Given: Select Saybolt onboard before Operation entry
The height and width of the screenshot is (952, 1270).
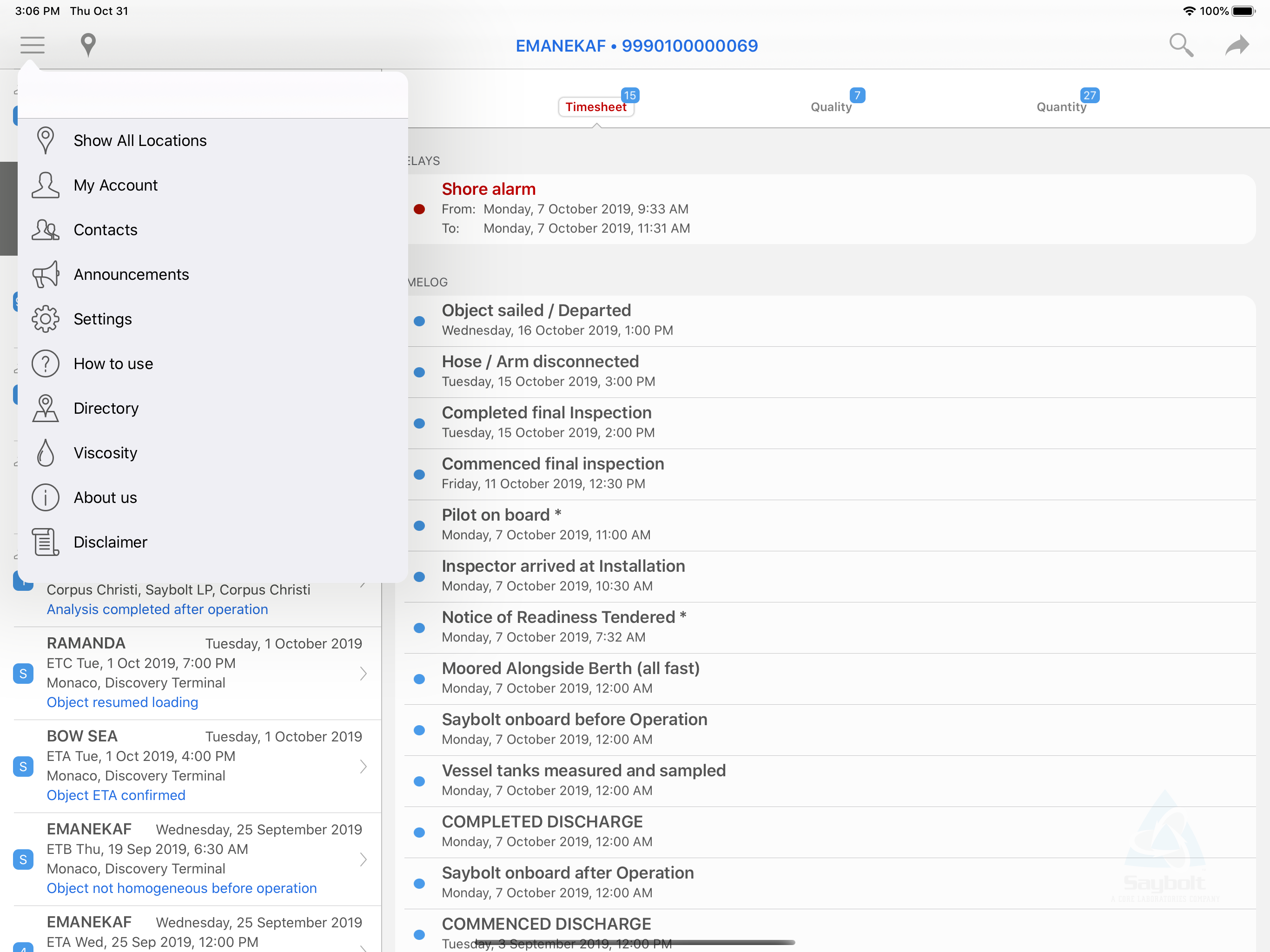Looking at the screenshot, I should point(830,730).
